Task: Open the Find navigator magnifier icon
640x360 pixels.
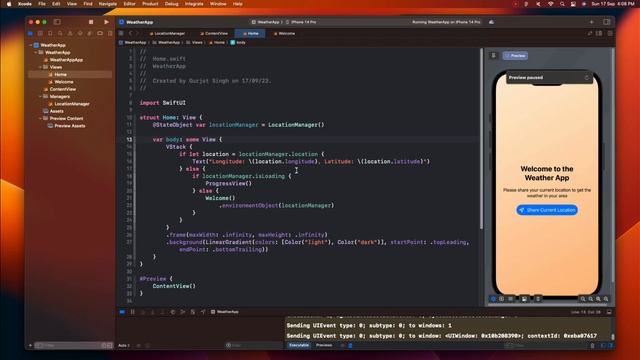Action: [60, 33]
